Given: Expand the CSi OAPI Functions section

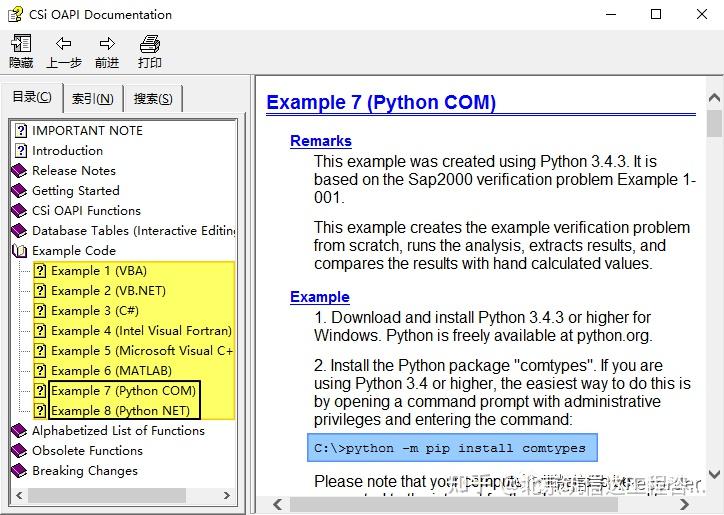Looking at the screenshot, I should tap(86, 211).
